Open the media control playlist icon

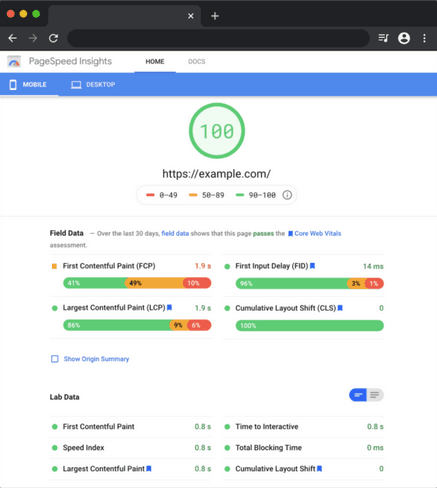tap(383, 38)
